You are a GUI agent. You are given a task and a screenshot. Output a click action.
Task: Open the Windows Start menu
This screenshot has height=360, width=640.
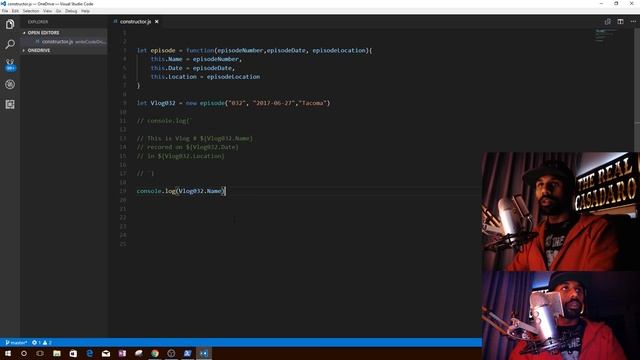[8, 353]
